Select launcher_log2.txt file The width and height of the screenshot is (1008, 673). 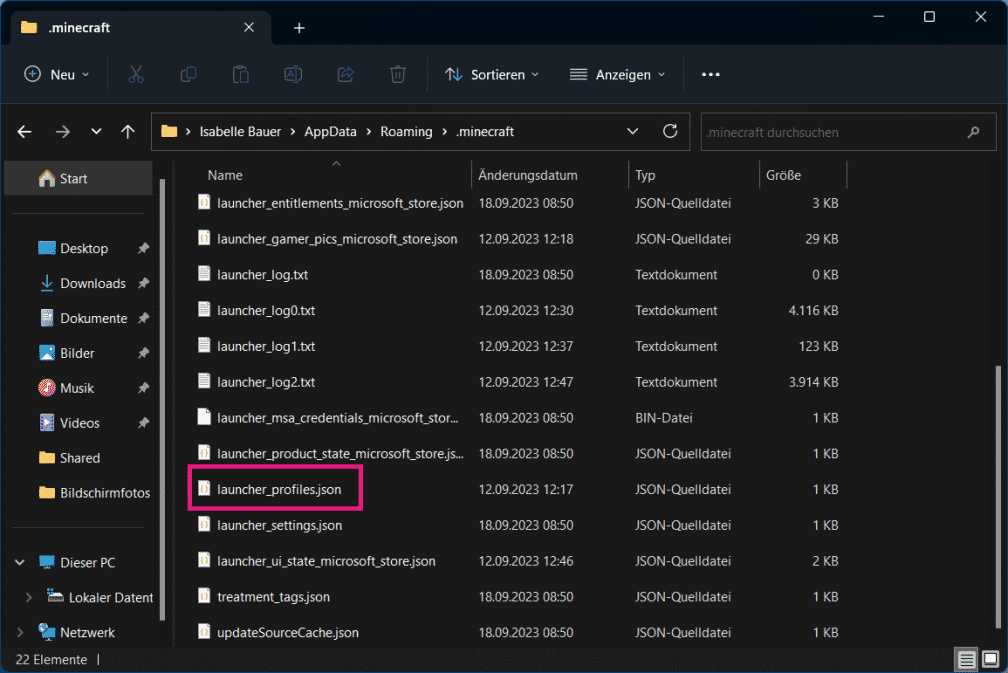(266, 382)
